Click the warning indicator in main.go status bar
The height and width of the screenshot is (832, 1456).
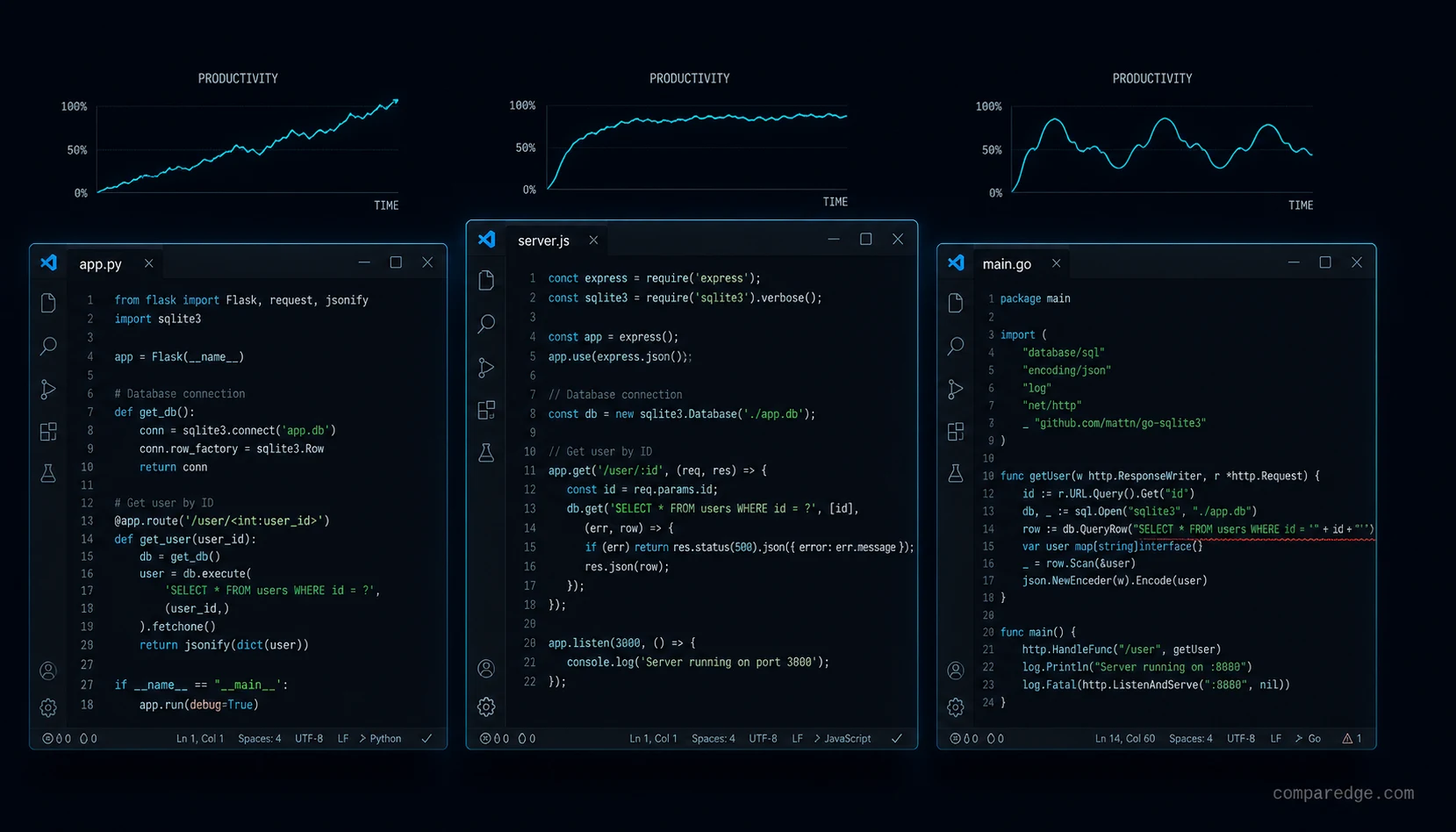click(x=1352, y=739)
